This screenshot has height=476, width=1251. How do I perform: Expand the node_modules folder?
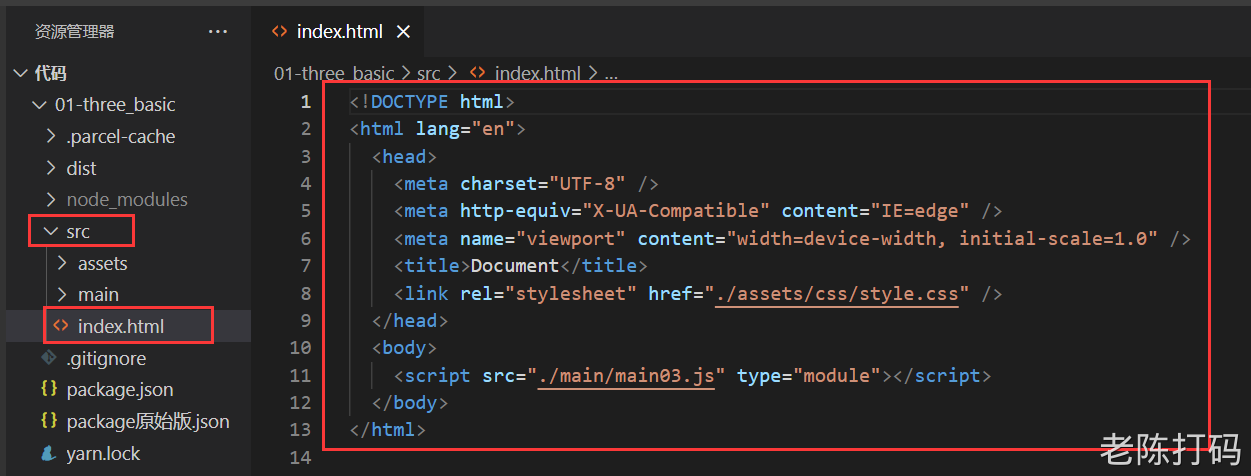coord(51,199)
